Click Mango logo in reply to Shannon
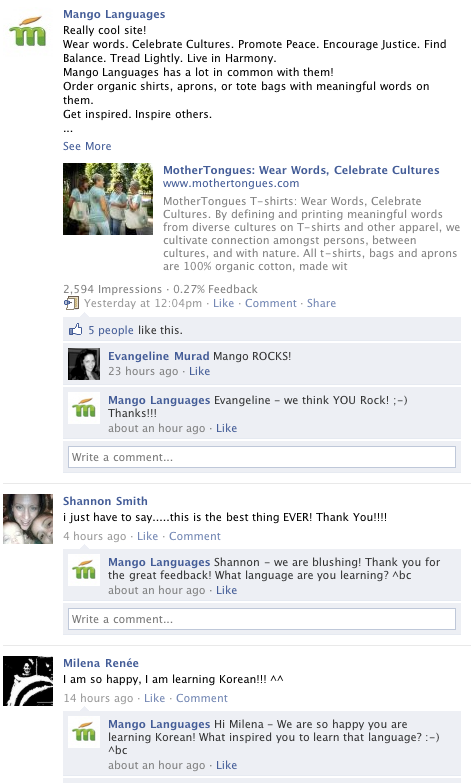 click(x=84, y=570)
